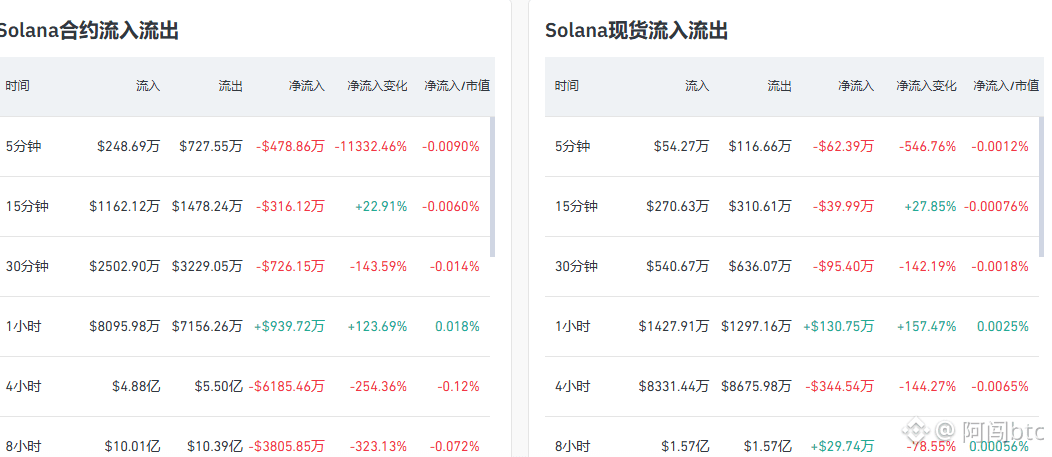Click the $270.63万 spot inflow value

[678, 206]
